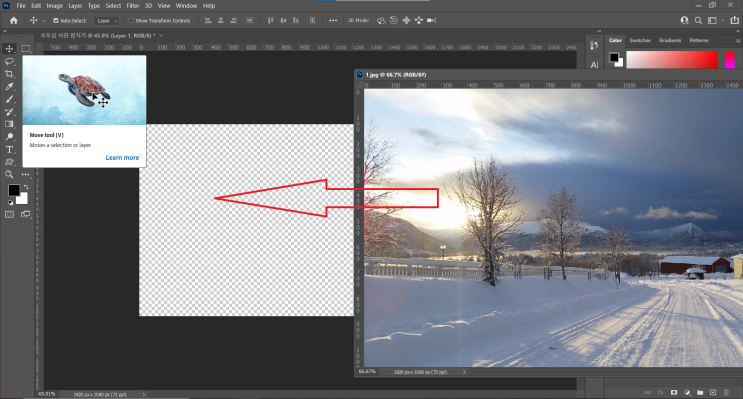The width and height of the screenshot is (743, 399).
Task: Click the 3D video camera scale icon
Action: (431, 20)
